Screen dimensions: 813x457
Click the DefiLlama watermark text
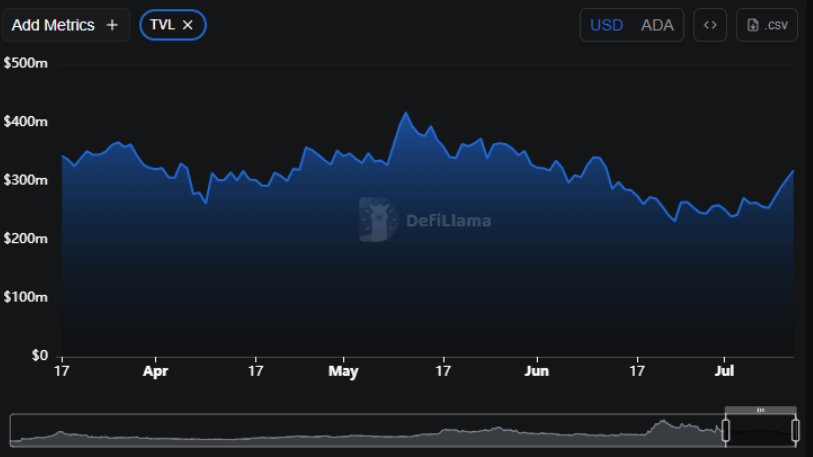[448, 221]
